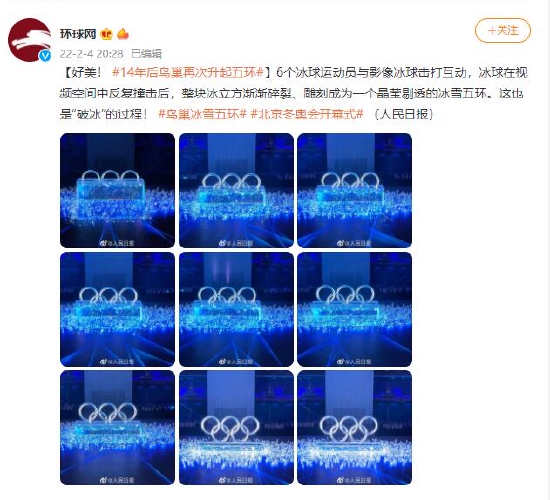Click the orange flame icon next to username
The width and height of the screenshot is (550, 500).
click(123, 34)
